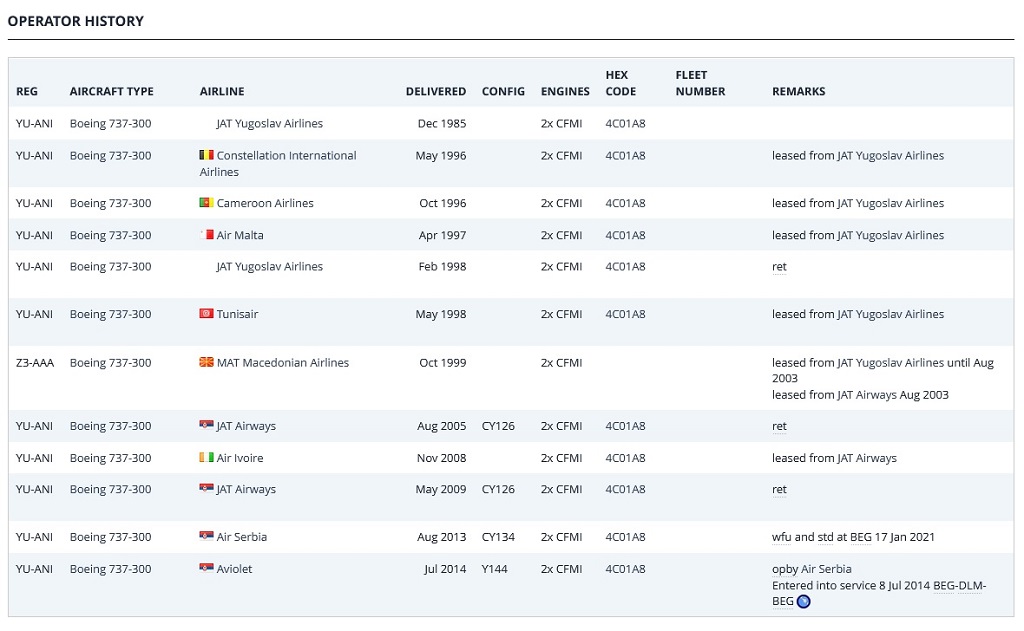
Task: Click the 'opby' abbreviation in Aviolet remarks
Action: click(x=785, y=569)
